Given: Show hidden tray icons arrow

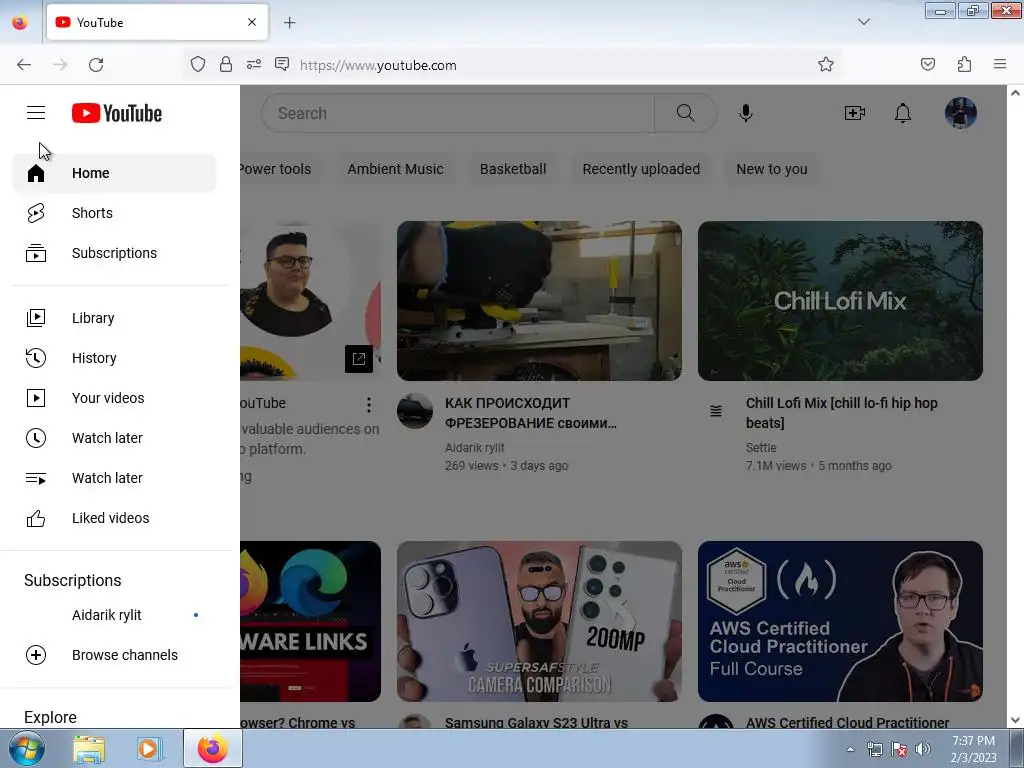Looking at the screenshot, I should [850, 749].
